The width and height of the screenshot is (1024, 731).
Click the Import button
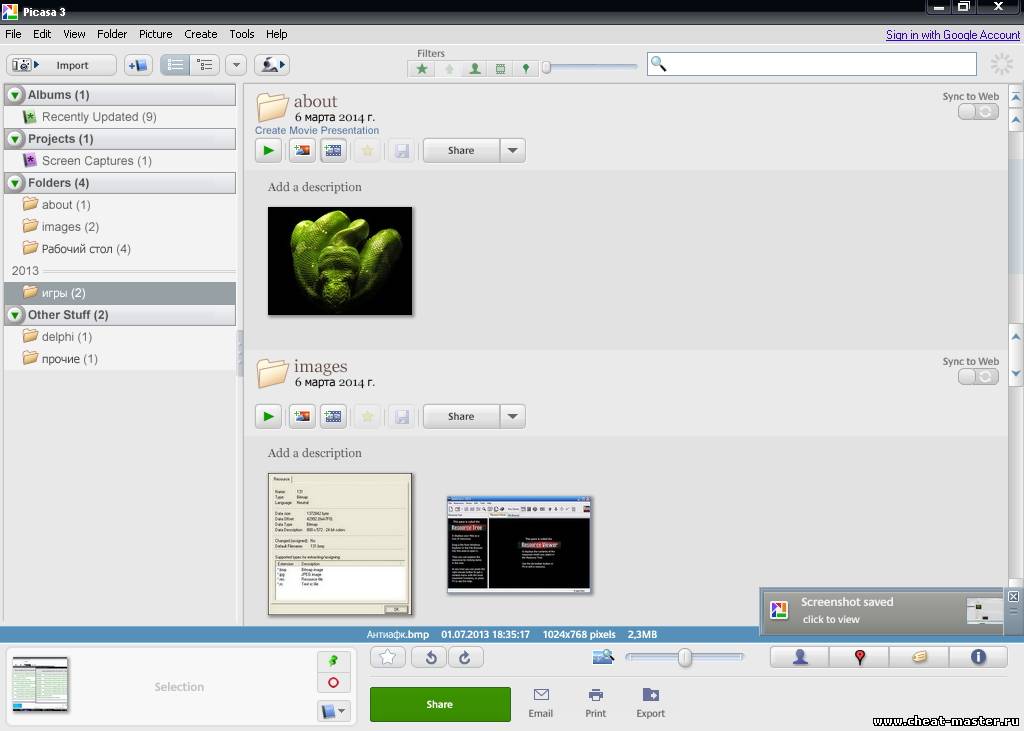point(62,65)
